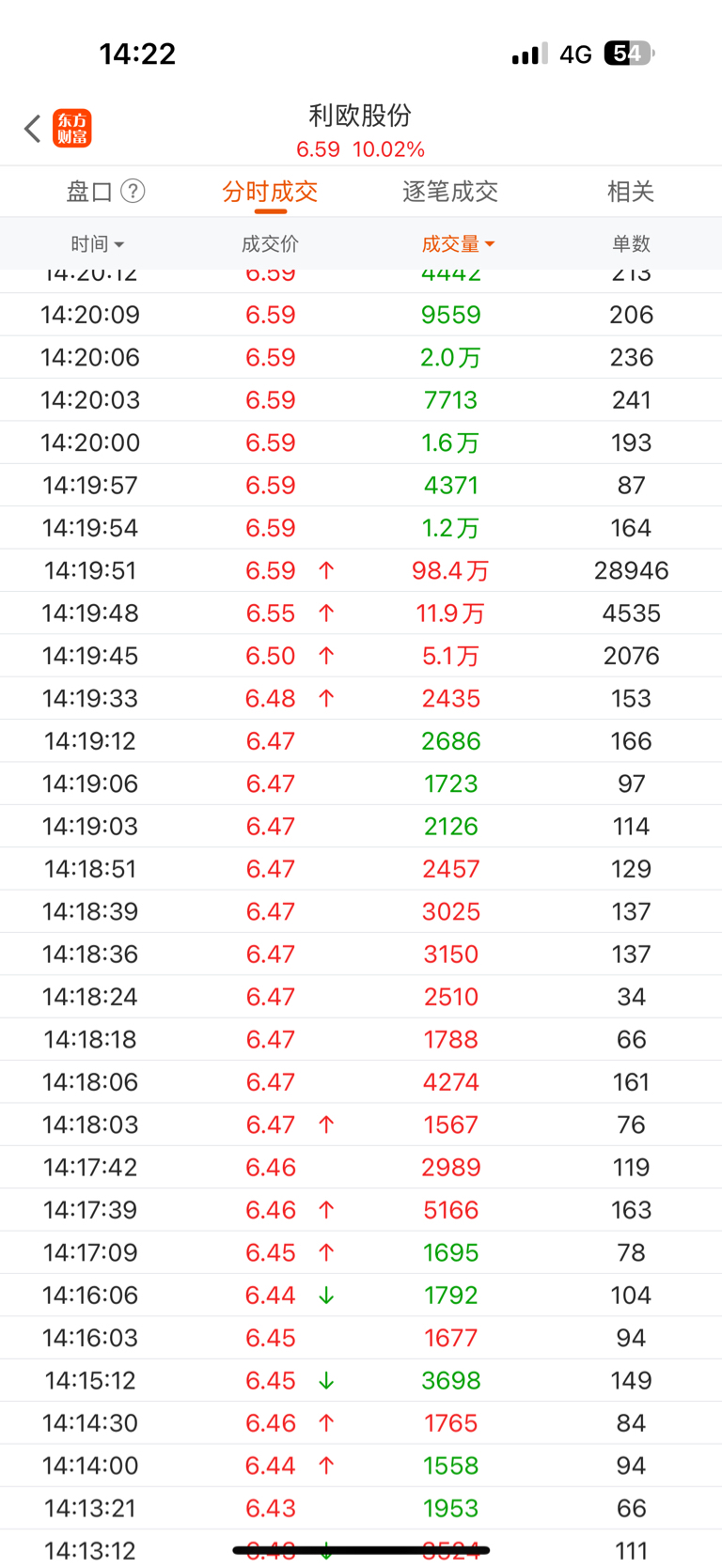Tap the 利欧股份 stock title
The image size is (722, 1568).
pos(360,116)
